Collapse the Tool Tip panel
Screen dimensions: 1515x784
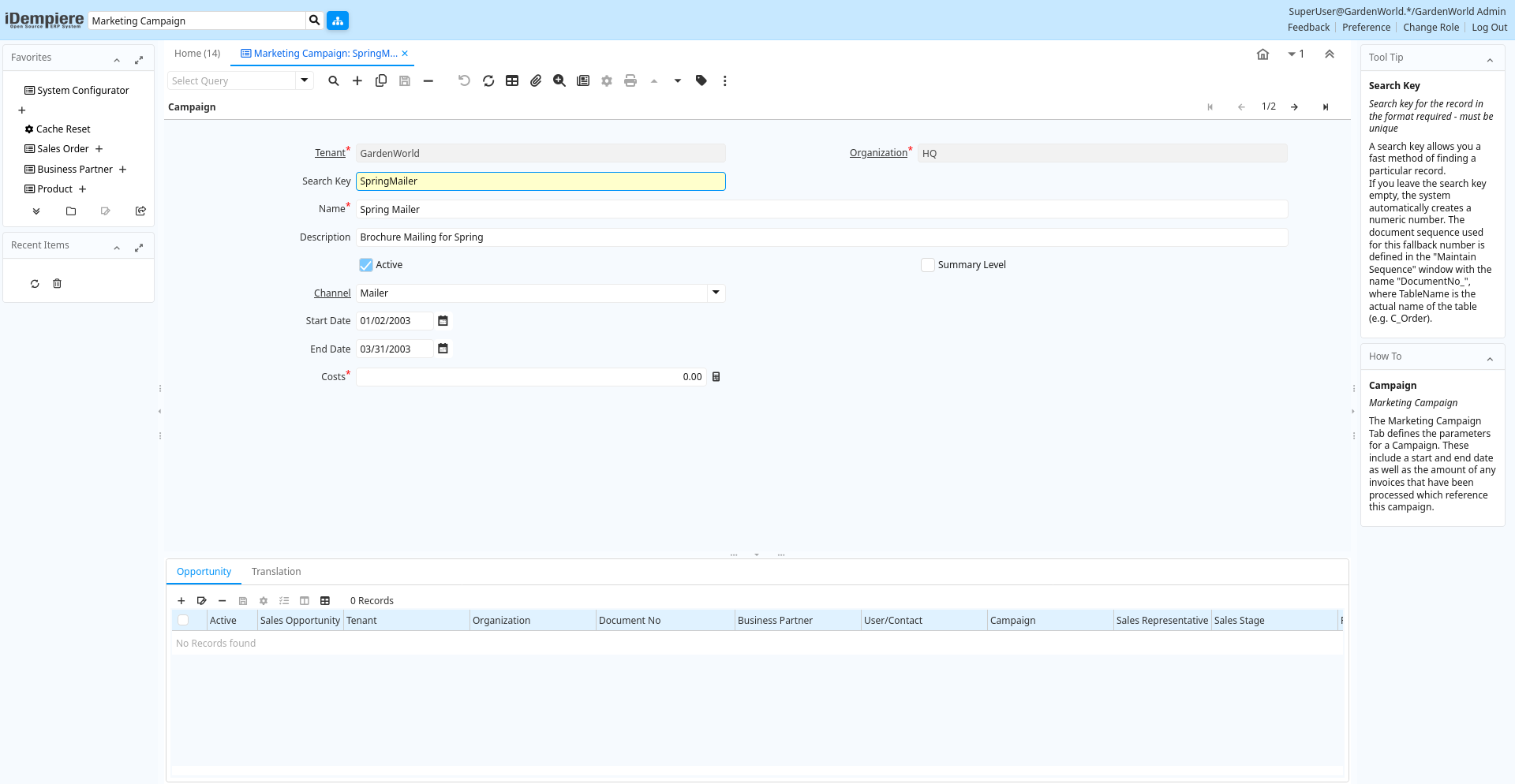[x=1490, y=58]
